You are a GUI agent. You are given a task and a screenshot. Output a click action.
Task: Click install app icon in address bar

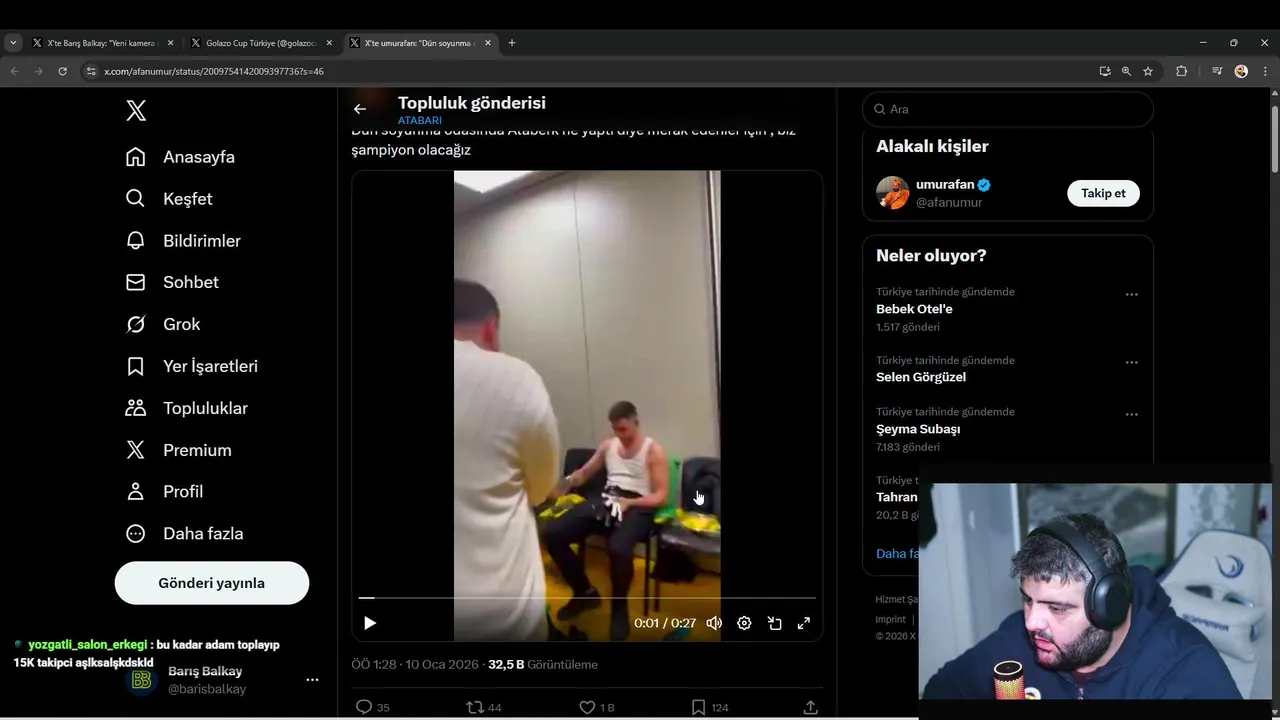click(x=1104, y=71)
